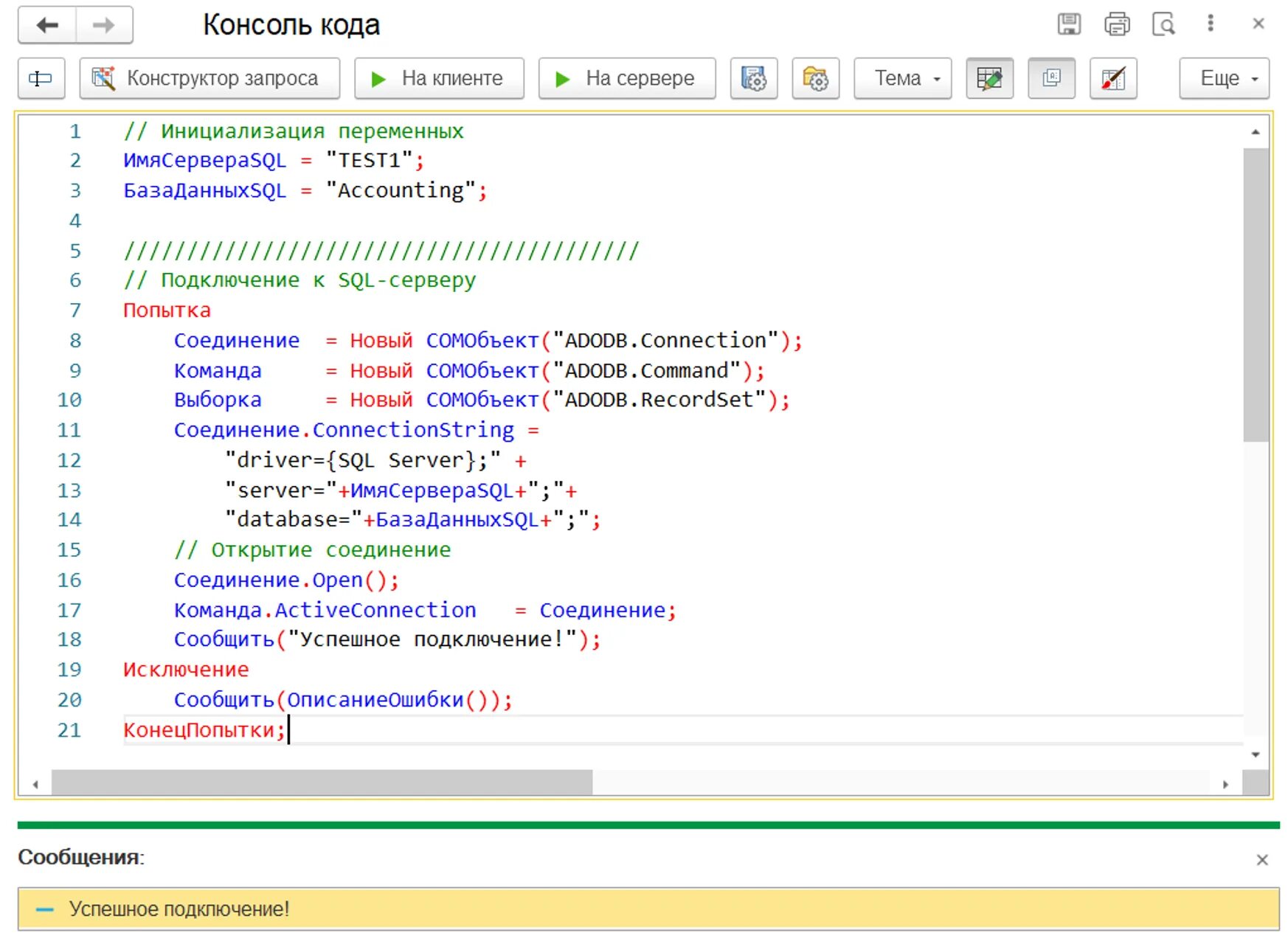Open document settings gear icon
This screenshot has width=1288, height=941.
(x=754, y=78)
